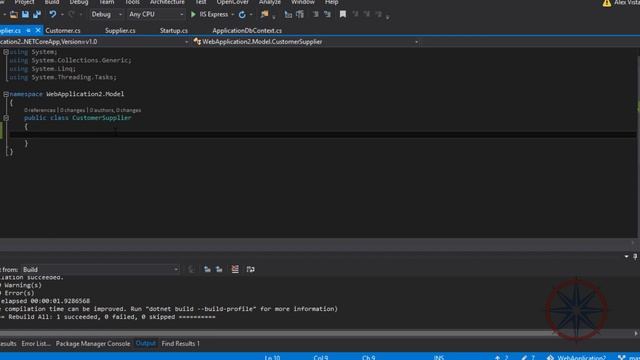Image resolution: width=640 pixels, height=360 pixels.
Task: Open the Any CPU platform dropdown
Action: (x=156, y=14)
